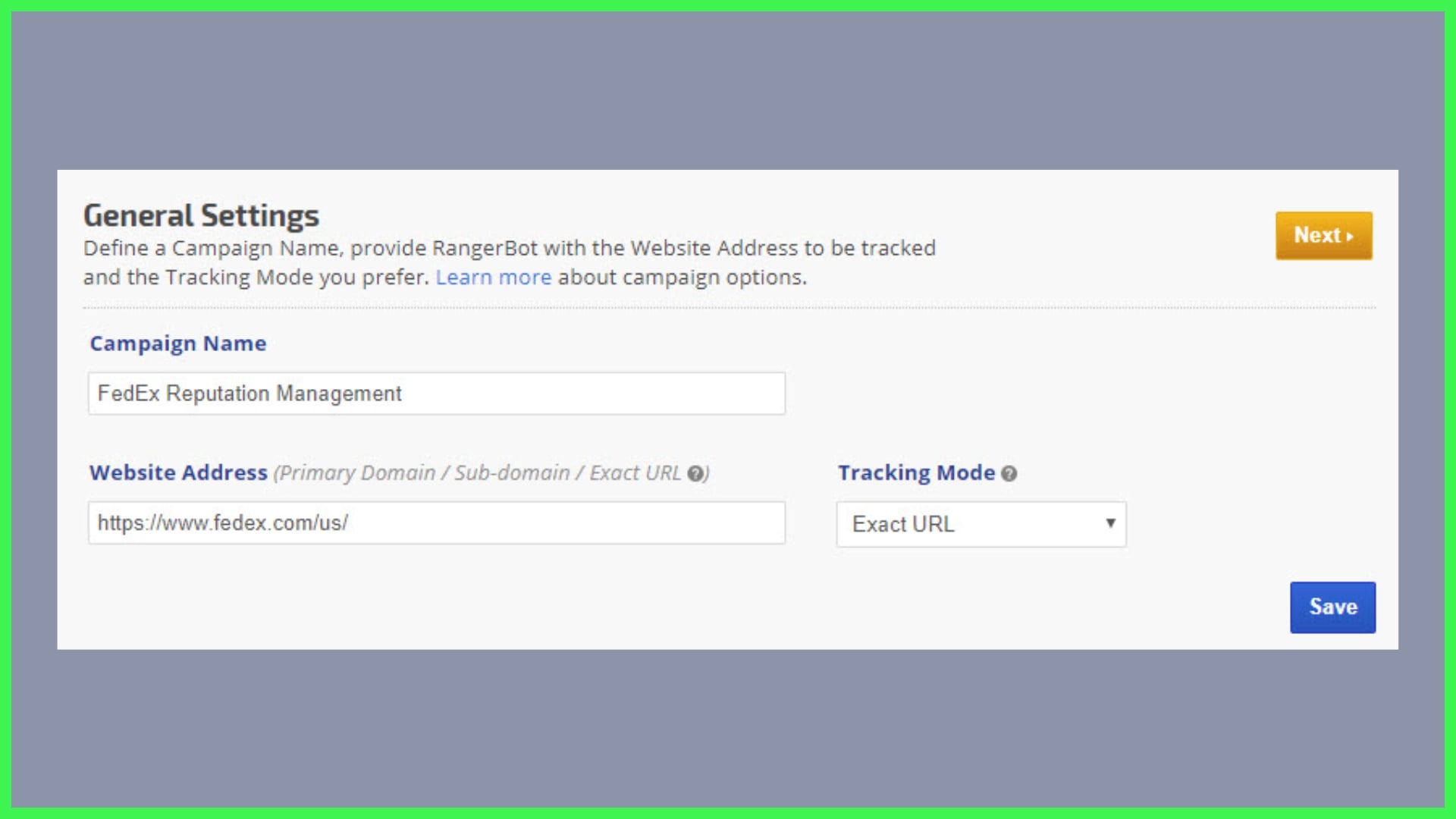Screen dimensions: 1456x819
Task: Click the Campaign Name label
Action: coord(178,344)
